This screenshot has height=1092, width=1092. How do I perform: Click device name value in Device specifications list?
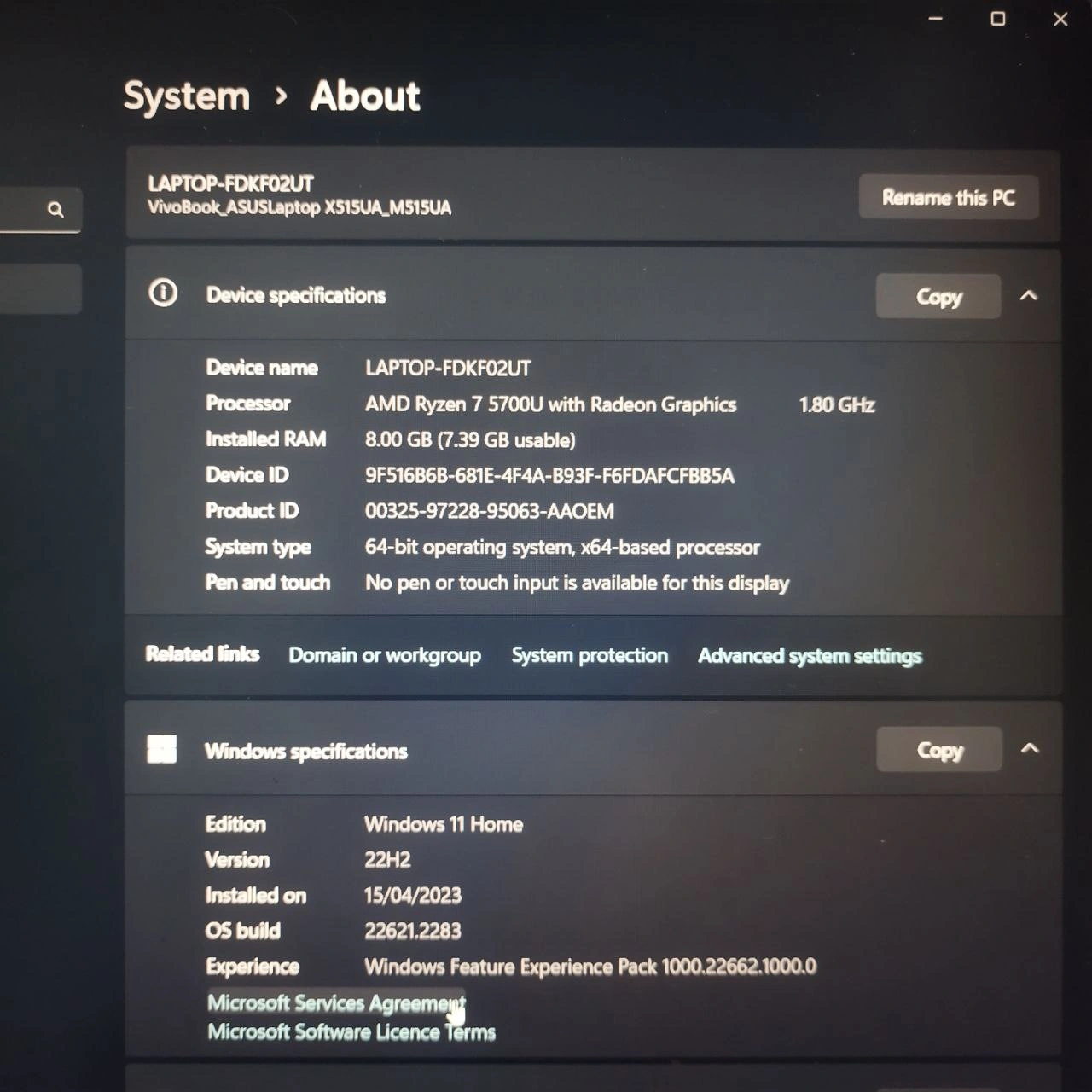coord(448,369)
